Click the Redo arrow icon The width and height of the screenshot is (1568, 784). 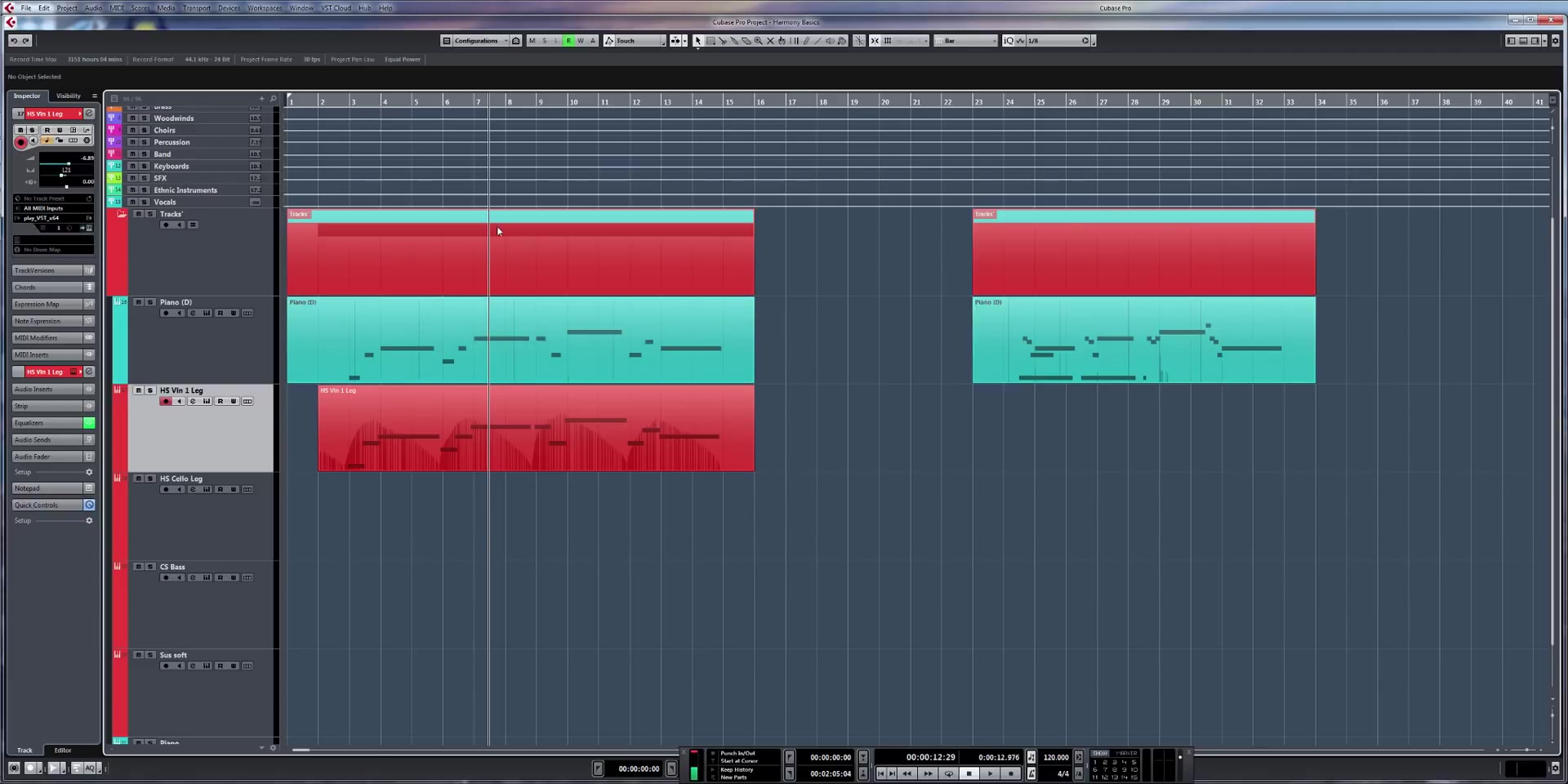[x=25, y=41]
